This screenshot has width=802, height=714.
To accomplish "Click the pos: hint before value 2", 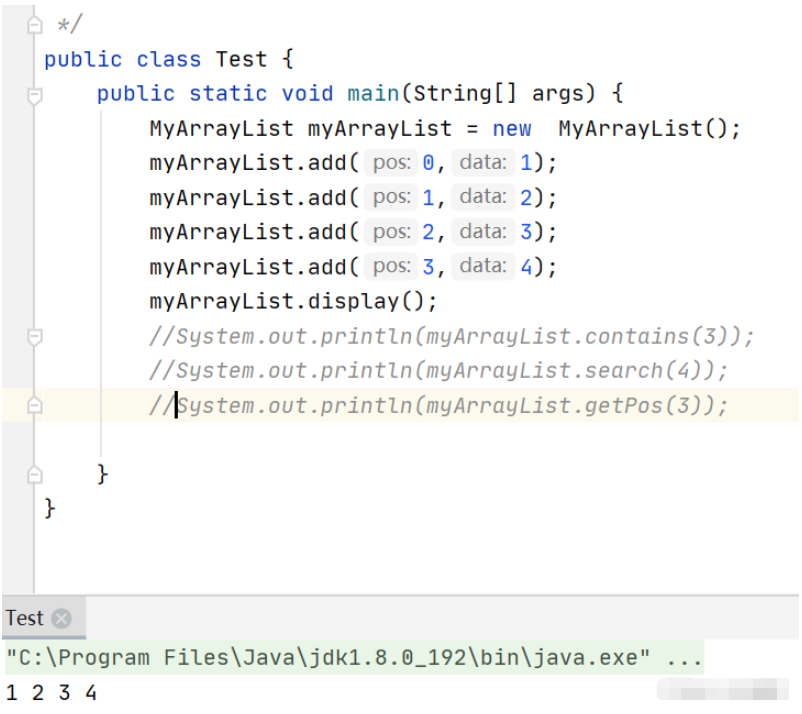I will 391,232.
